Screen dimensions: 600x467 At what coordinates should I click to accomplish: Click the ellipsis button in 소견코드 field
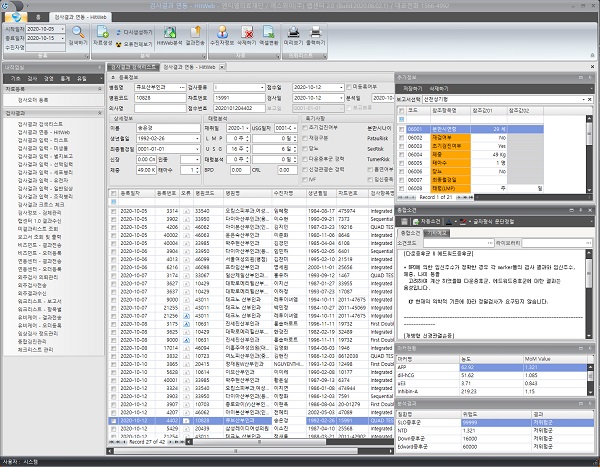click(490, 243)
